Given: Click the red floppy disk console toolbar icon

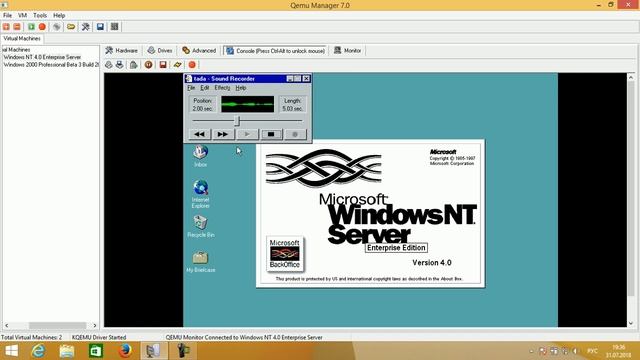Looking at the screenshot, I should click(163, 64).
